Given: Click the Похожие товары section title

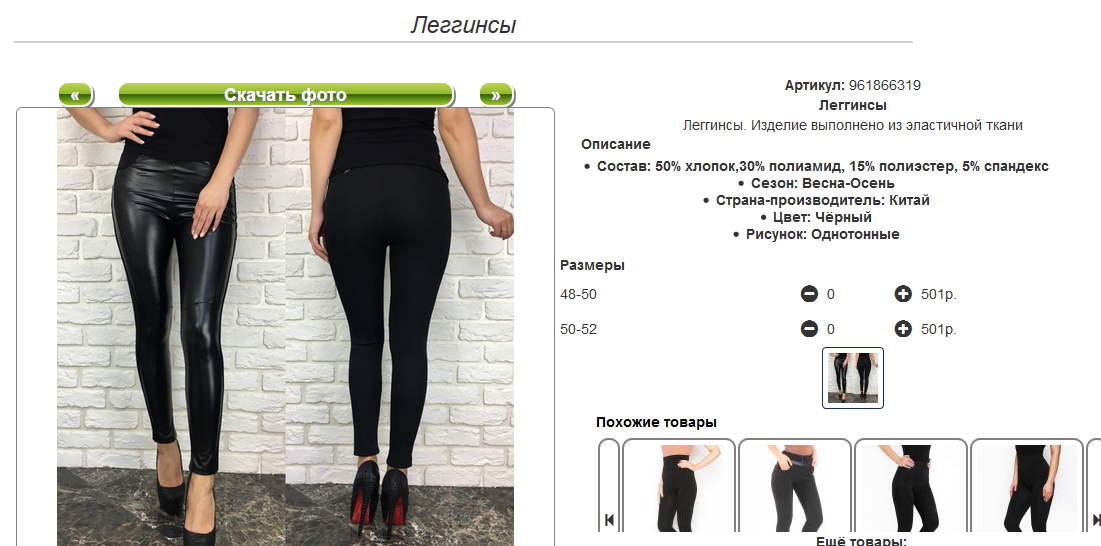Looking at the screenshot, I should [657, 422].
